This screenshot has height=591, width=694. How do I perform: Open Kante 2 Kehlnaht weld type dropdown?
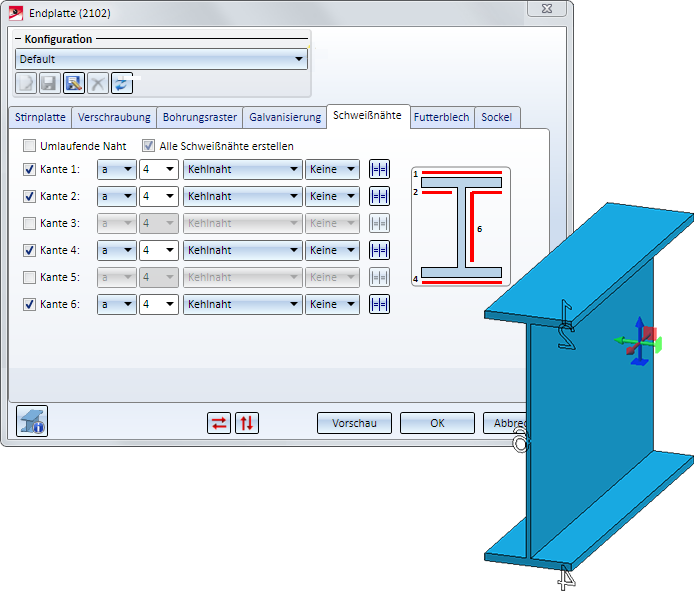[x=243, y=196]
